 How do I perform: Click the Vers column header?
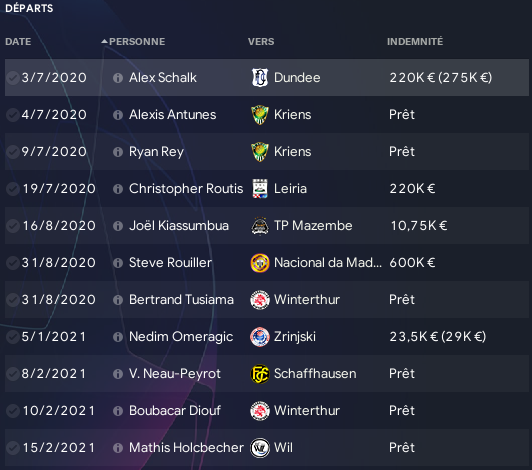[261, 41]
